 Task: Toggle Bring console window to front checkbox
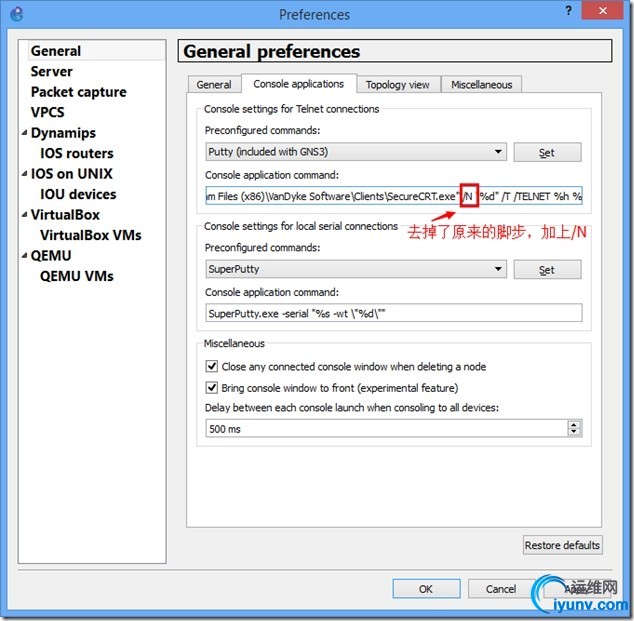click(x=211, y=388)
